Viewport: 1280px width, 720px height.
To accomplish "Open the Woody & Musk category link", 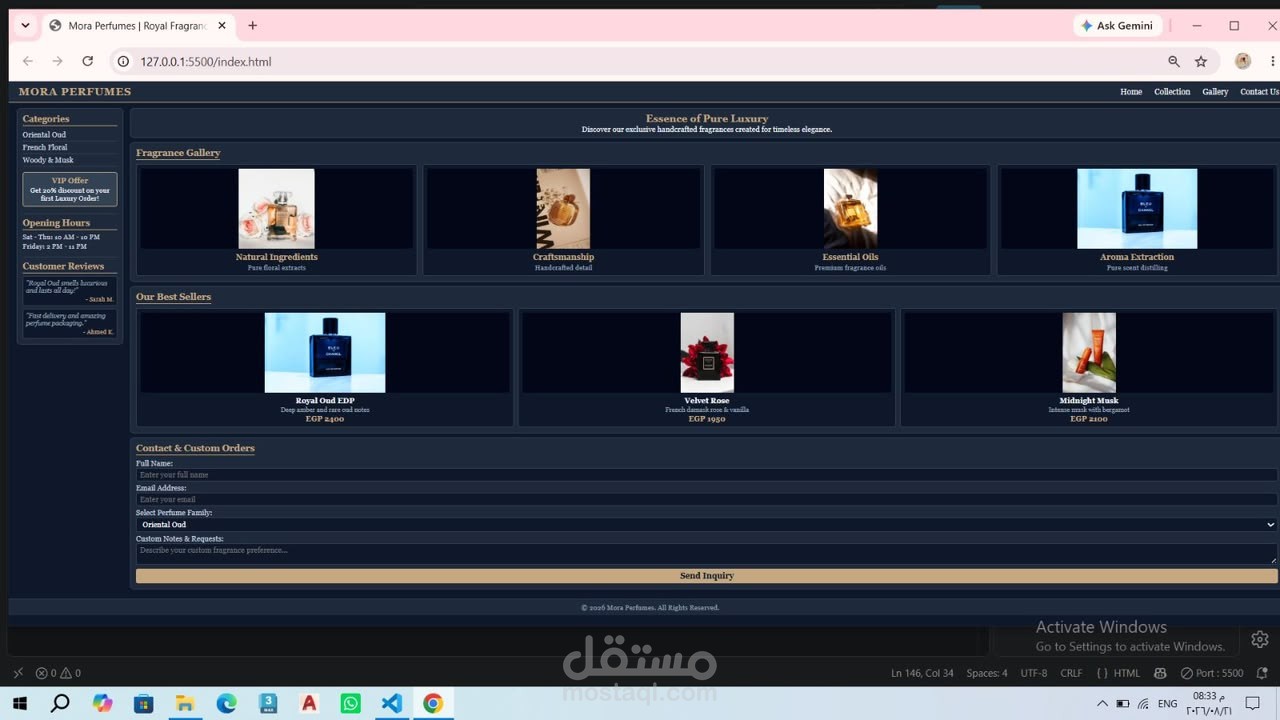I will 48,160.
